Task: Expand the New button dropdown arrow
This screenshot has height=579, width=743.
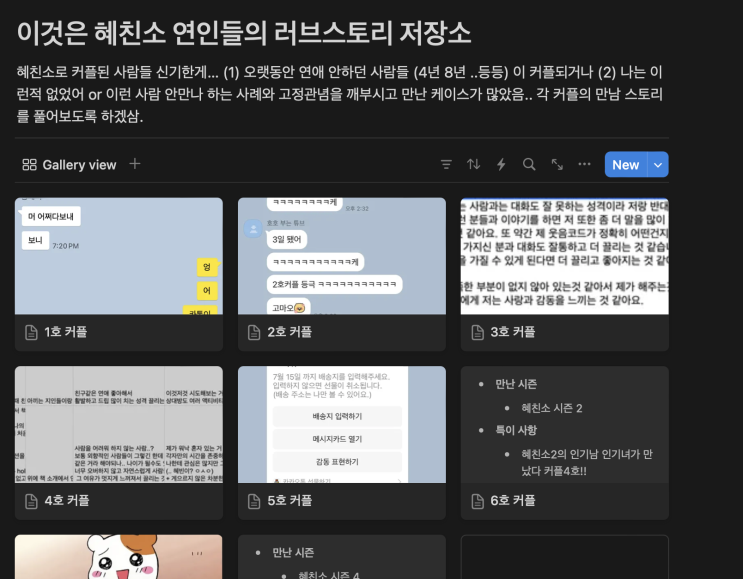Action: (658, 164)
